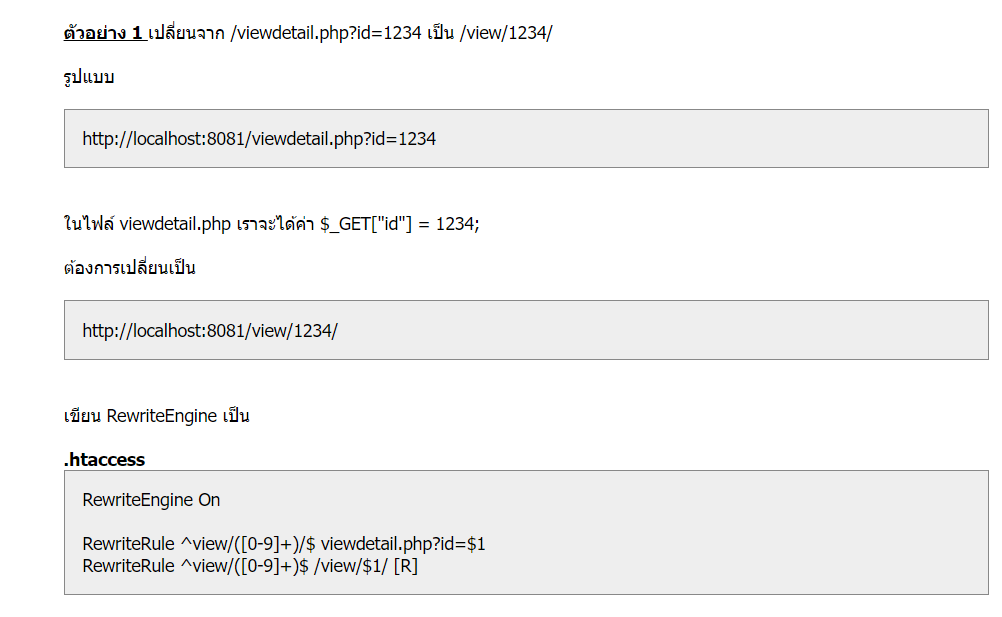Click the RewriteEngine On line

(151, 499)
